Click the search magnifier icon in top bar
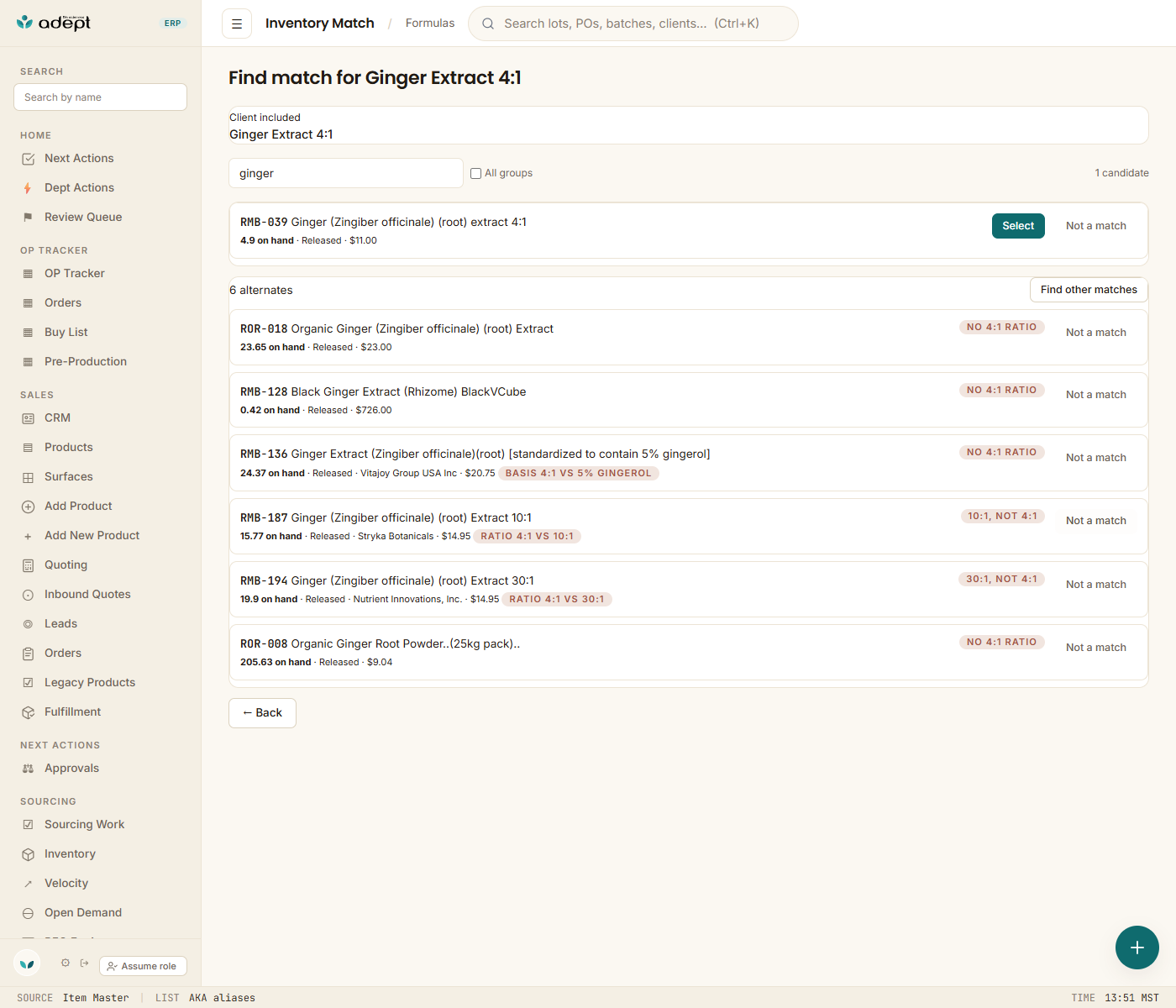 tap(488, 24)
